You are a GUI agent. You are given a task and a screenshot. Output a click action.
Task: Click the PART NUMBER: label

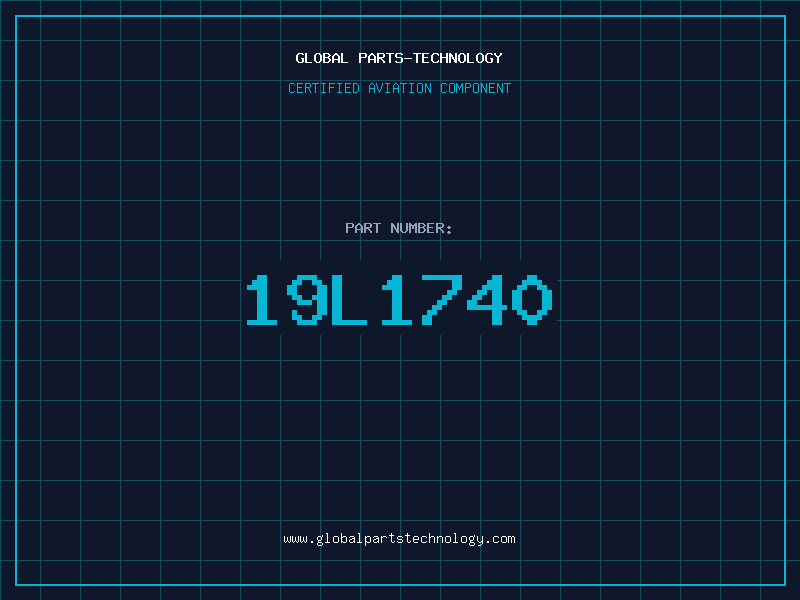click(399, 228)
